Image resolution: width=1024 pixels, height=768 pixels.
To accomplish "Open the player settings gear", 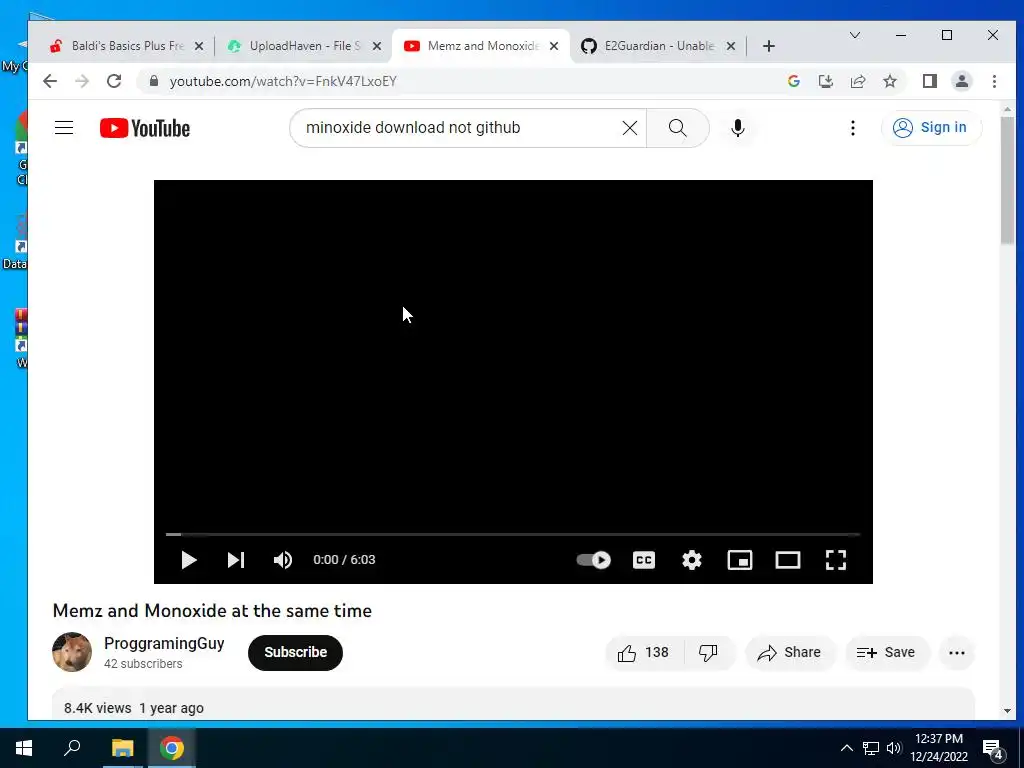I will (x=692, y=560).
